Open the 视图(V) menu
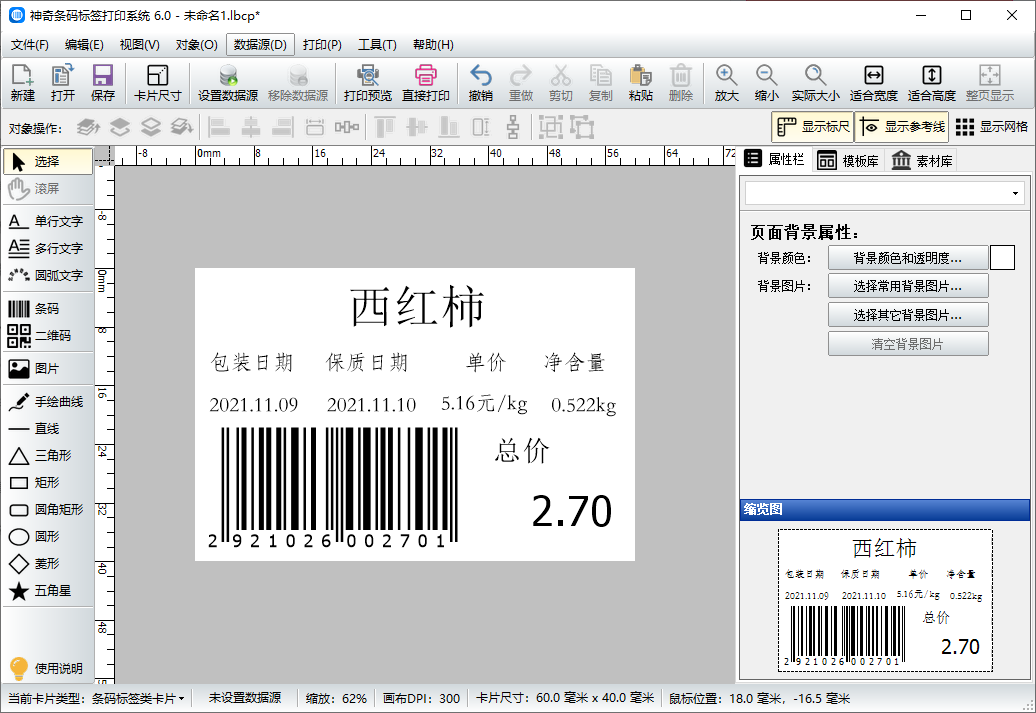The width and height of the screenshot is (1036, 713). 139,45
